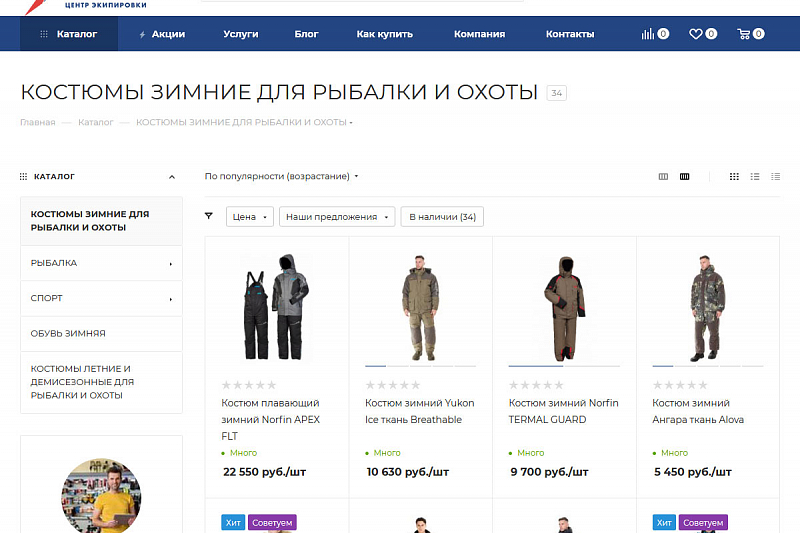
Task: Click the Norfin APEX FLT suit image
Action: (277, 308)
